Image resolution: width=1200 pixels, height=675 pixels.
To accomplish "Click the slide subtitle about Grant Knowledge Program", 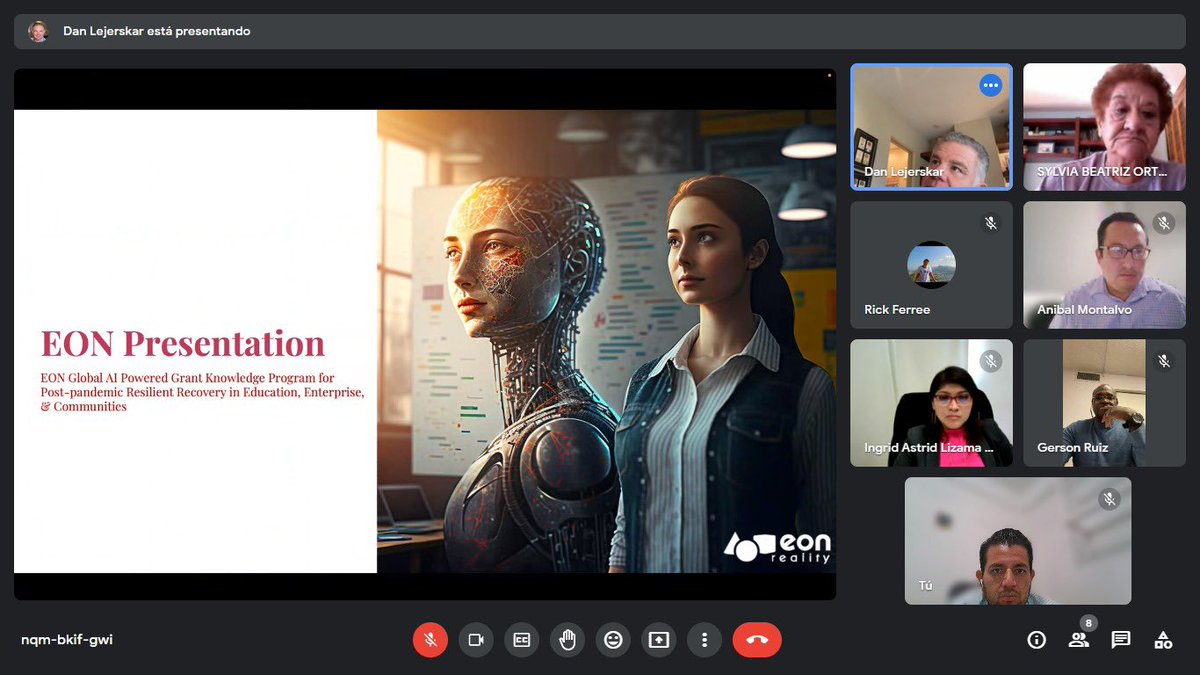I will [202, 392].
